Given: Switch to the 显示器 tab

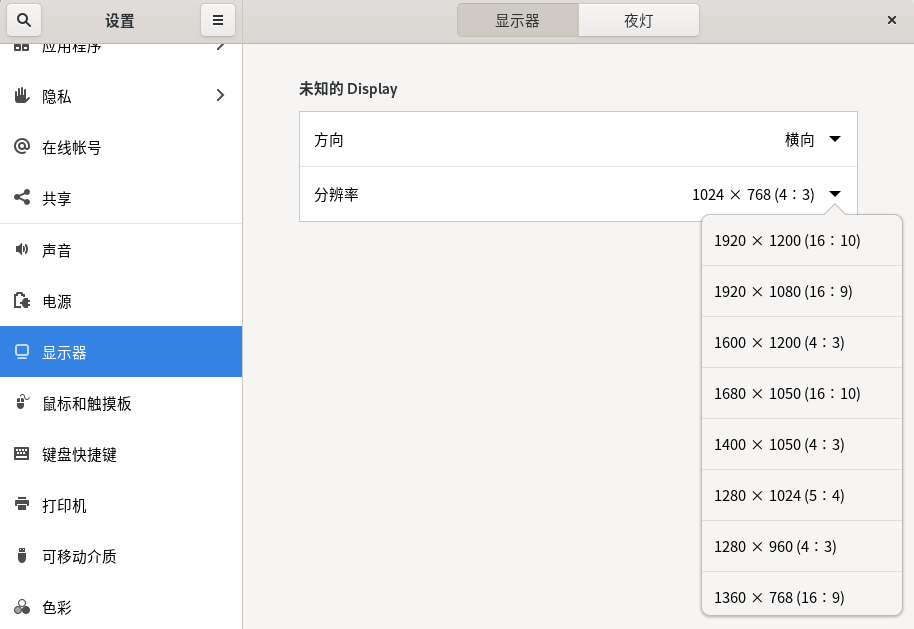Looking at the screenshot, I should pyautogui.click(x=517, y=20).
